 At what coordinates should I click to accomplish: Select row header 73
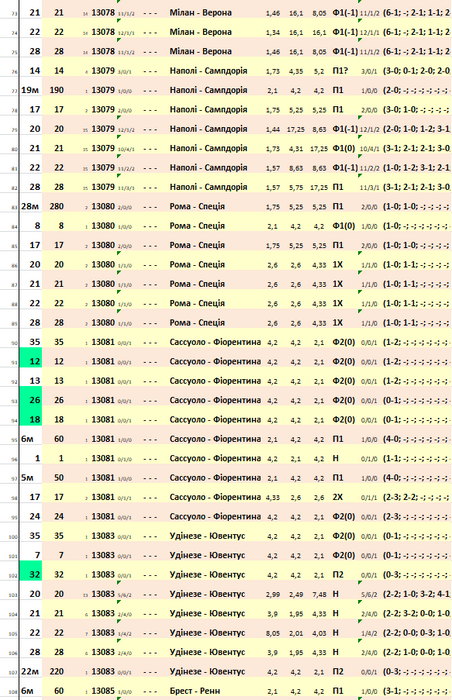[x=13, y=15]
